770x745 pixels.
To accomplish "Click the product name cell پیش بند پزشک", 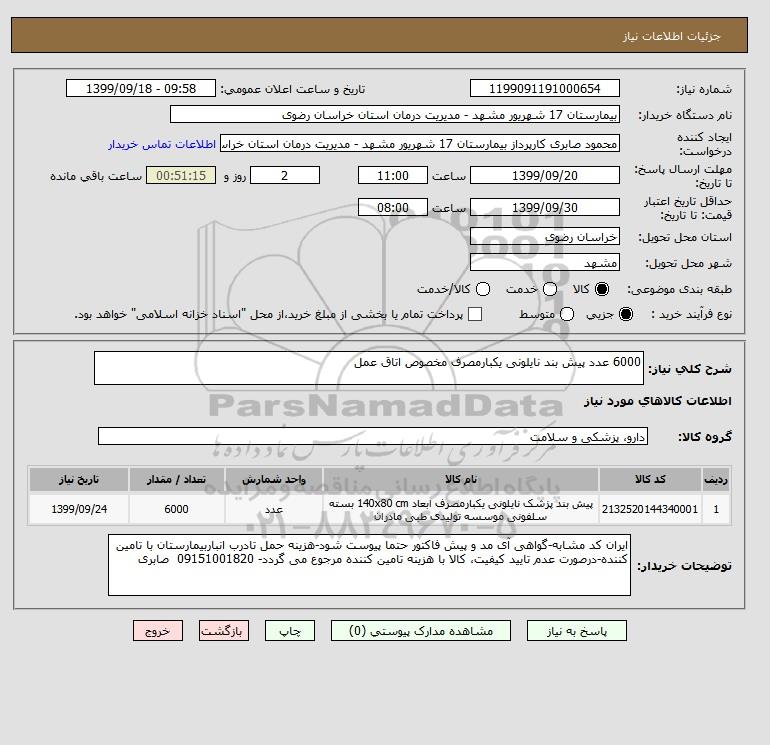I will click(x=461, y=510).
